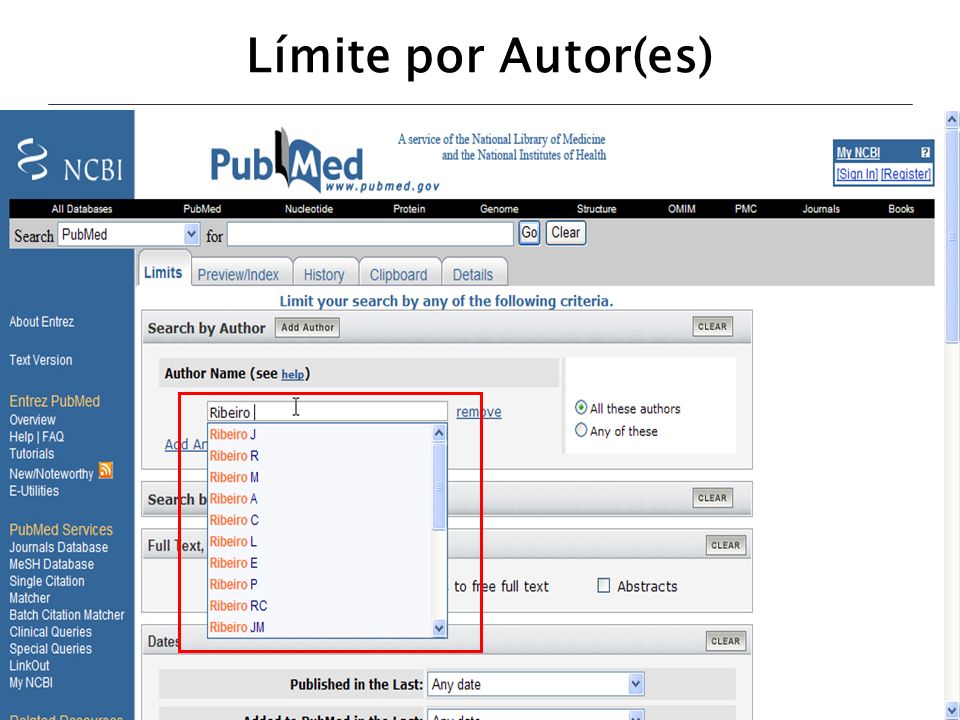Open Special Queries in sidebar

[x=50, y=648]
